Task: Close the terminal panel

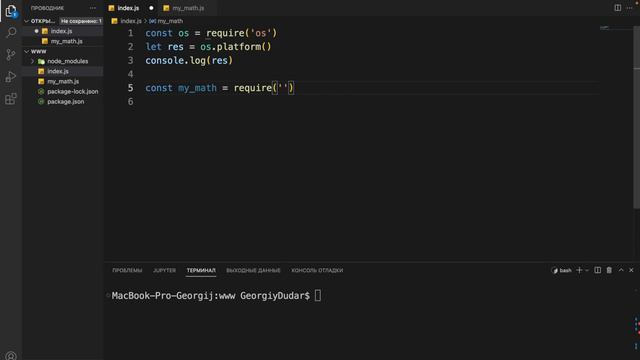Action: (x=631, y=270)
